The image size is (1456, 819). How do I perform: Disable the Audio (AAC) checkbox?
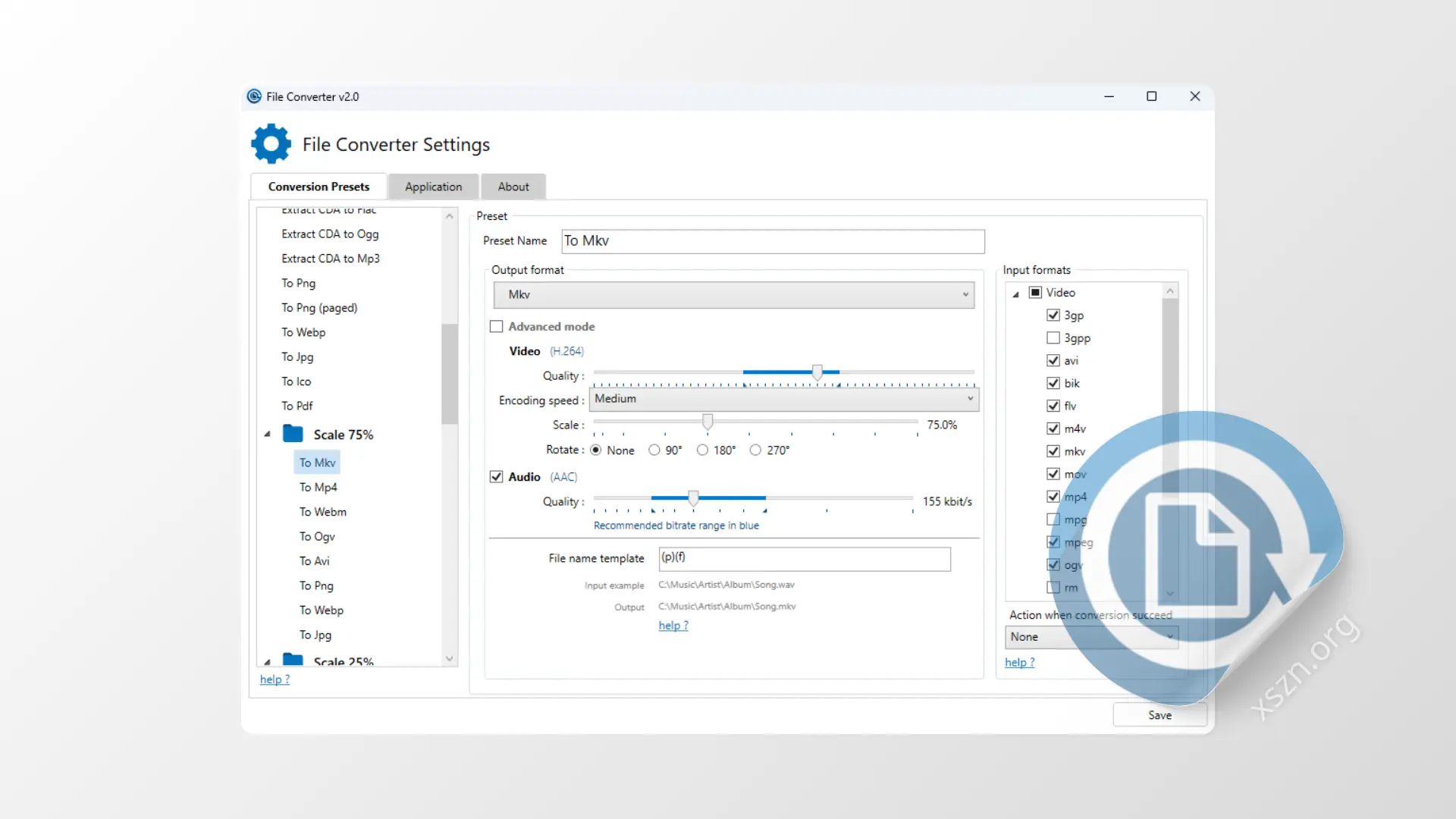coord(497,476)
